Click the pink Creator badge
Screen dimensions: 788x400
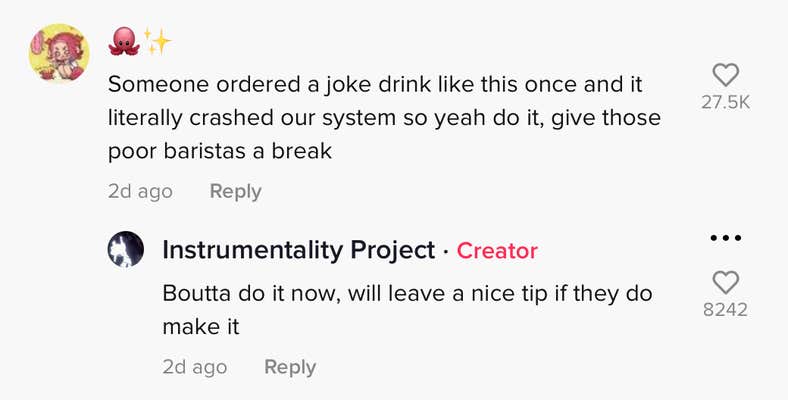(x=497, y=251)
